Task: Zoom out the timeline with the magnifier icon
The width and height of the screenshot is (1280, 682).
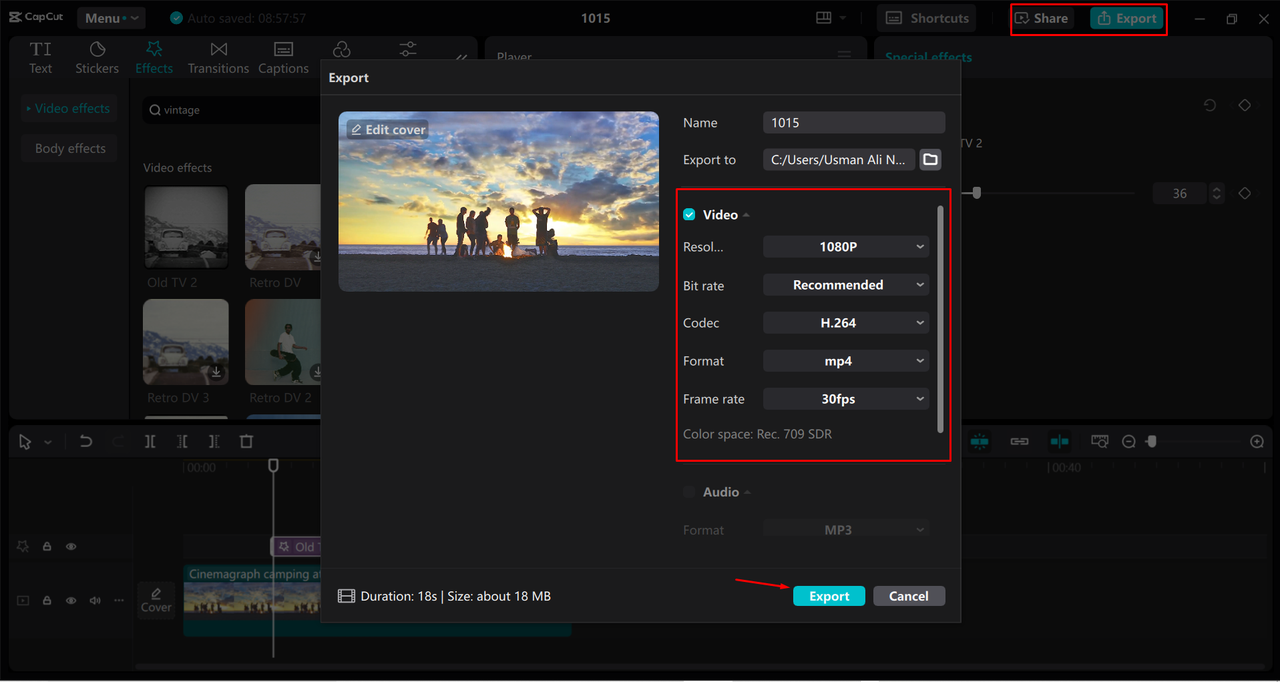Action: 1129,441
